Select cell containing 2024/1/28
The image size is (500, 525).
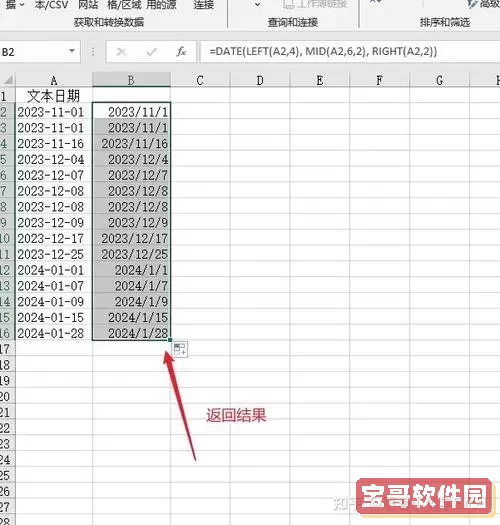(x=132, y=333)
